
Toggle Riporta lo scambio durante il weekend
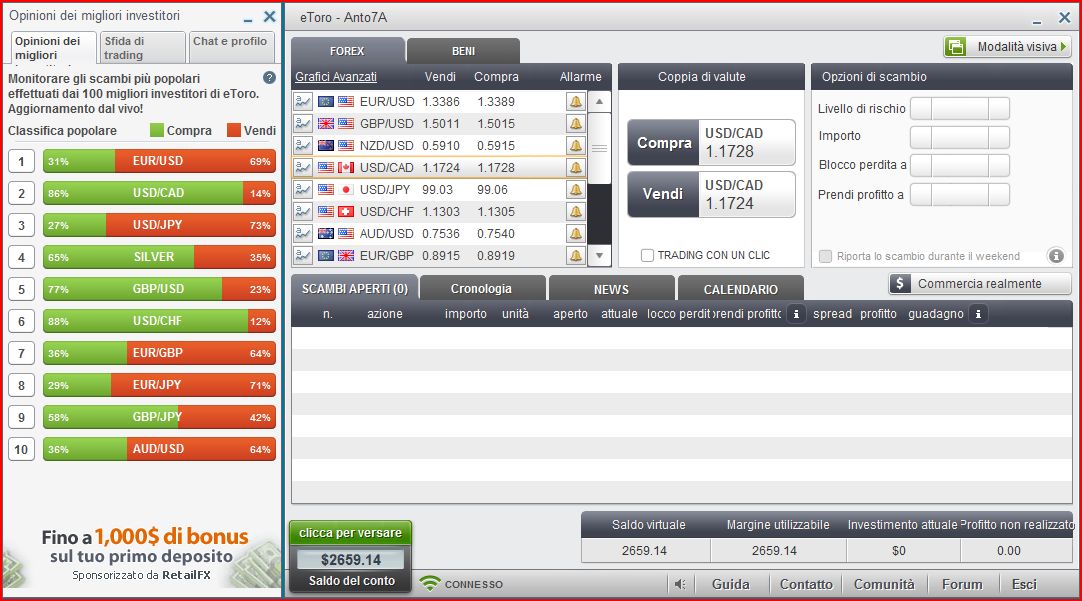point(825,256)
